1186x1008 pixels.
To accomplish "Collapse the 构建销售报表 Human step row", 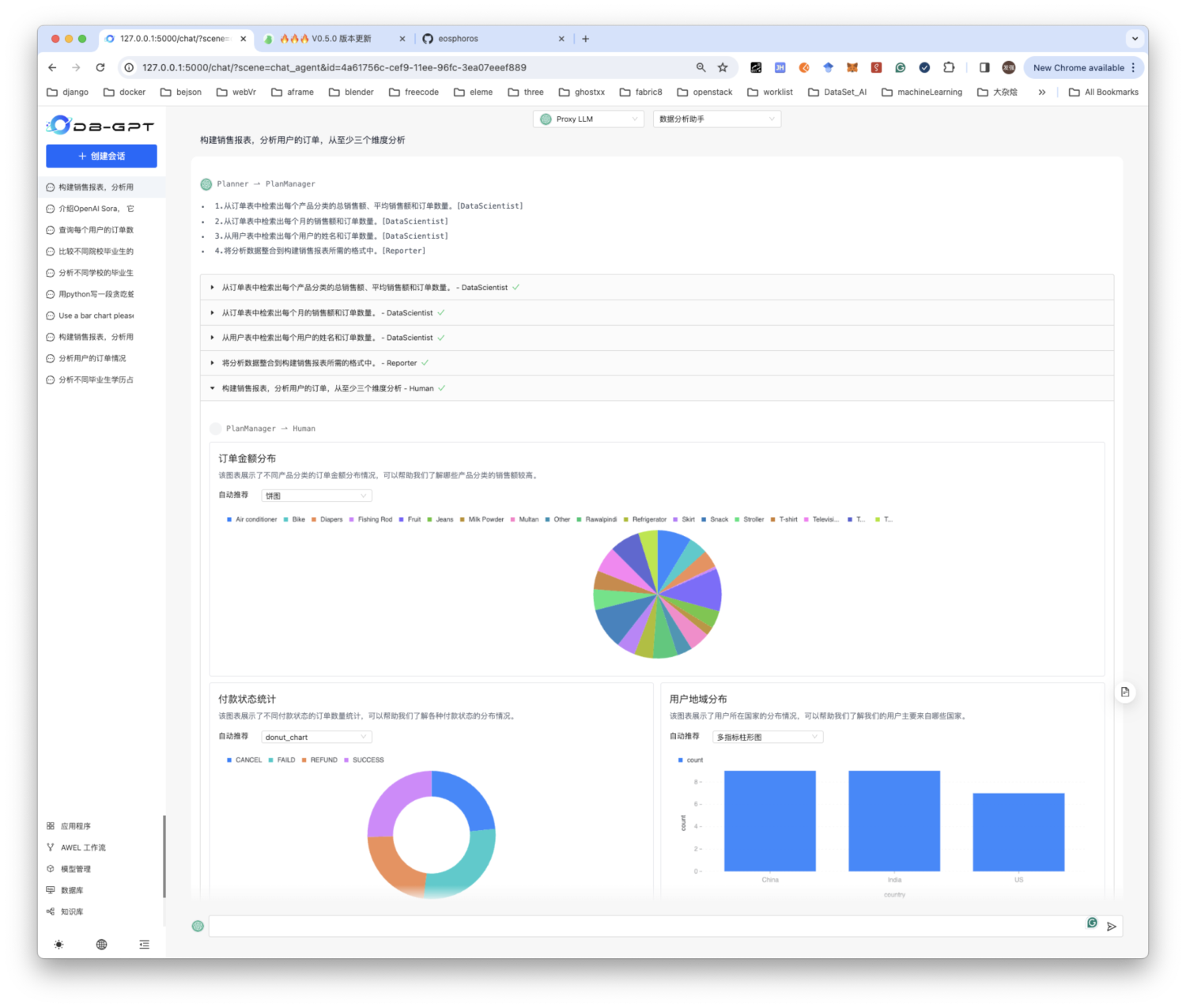I will [x=657, y=388].
